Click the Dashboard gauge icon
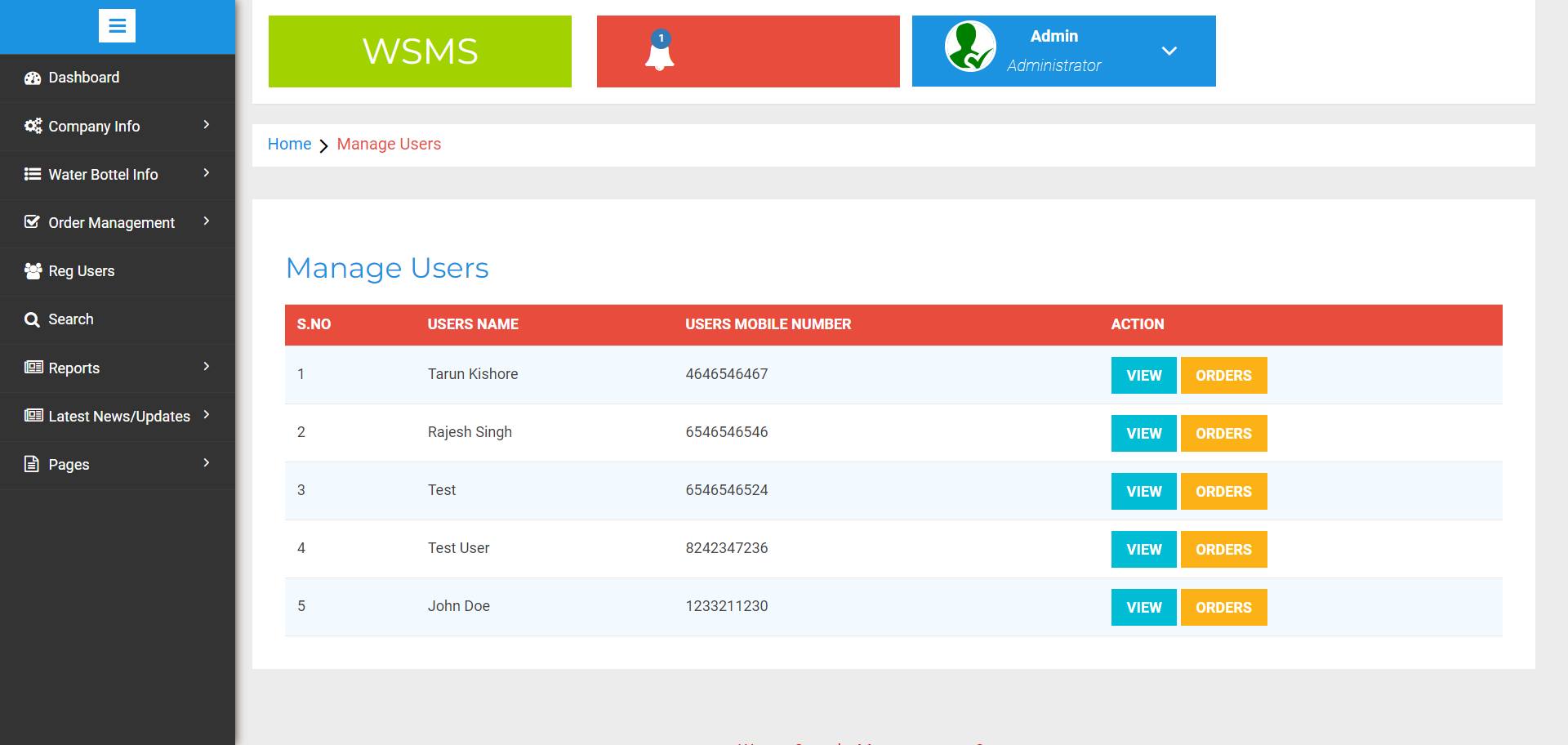 coord(33,78)
